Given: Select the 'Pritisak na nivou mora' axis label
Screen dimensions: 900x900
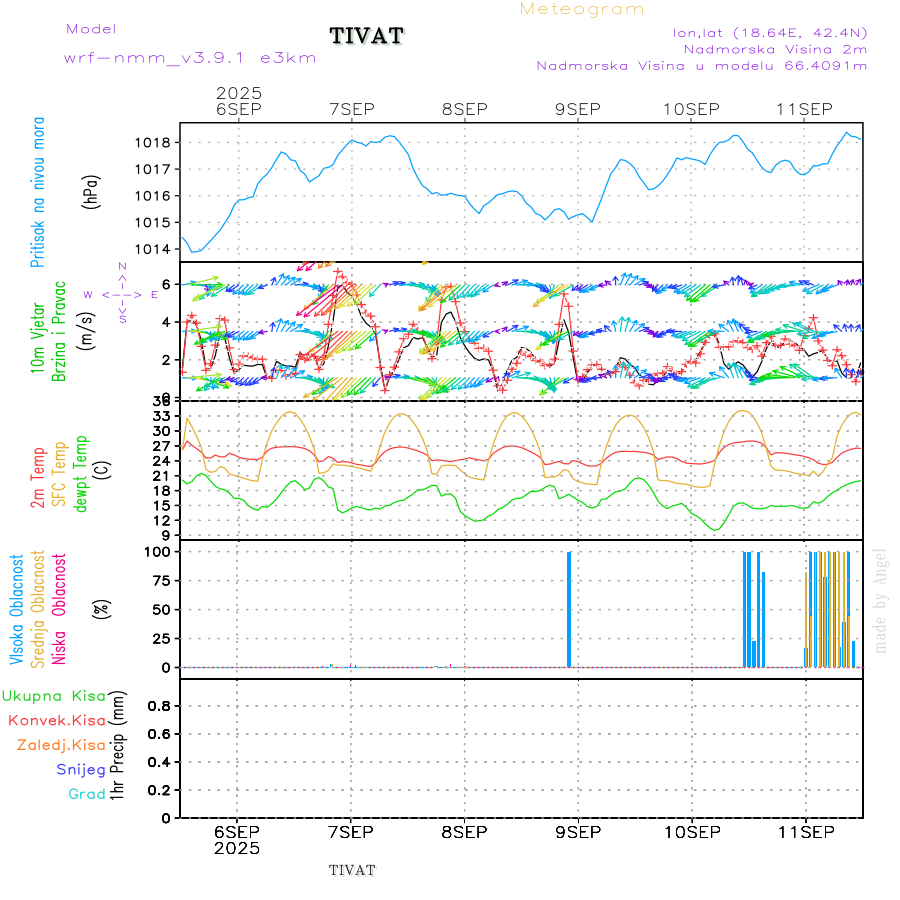Looking at the screenshot, I should click(x=38, y=192).
